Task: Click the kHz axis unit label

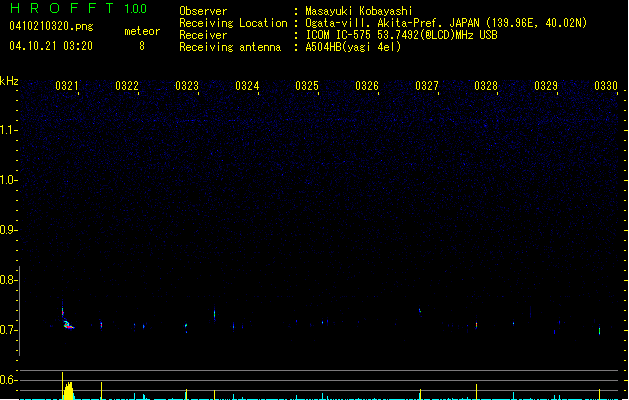Action: 9,81
